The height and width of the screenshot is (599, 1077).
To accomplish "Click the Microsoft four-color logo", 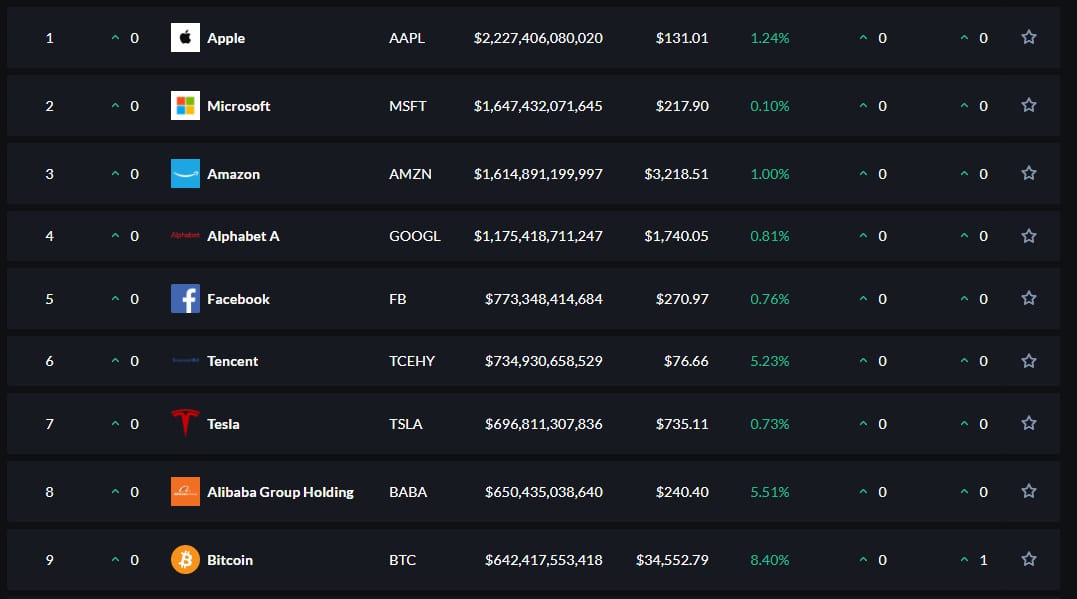I will point(185,106).
